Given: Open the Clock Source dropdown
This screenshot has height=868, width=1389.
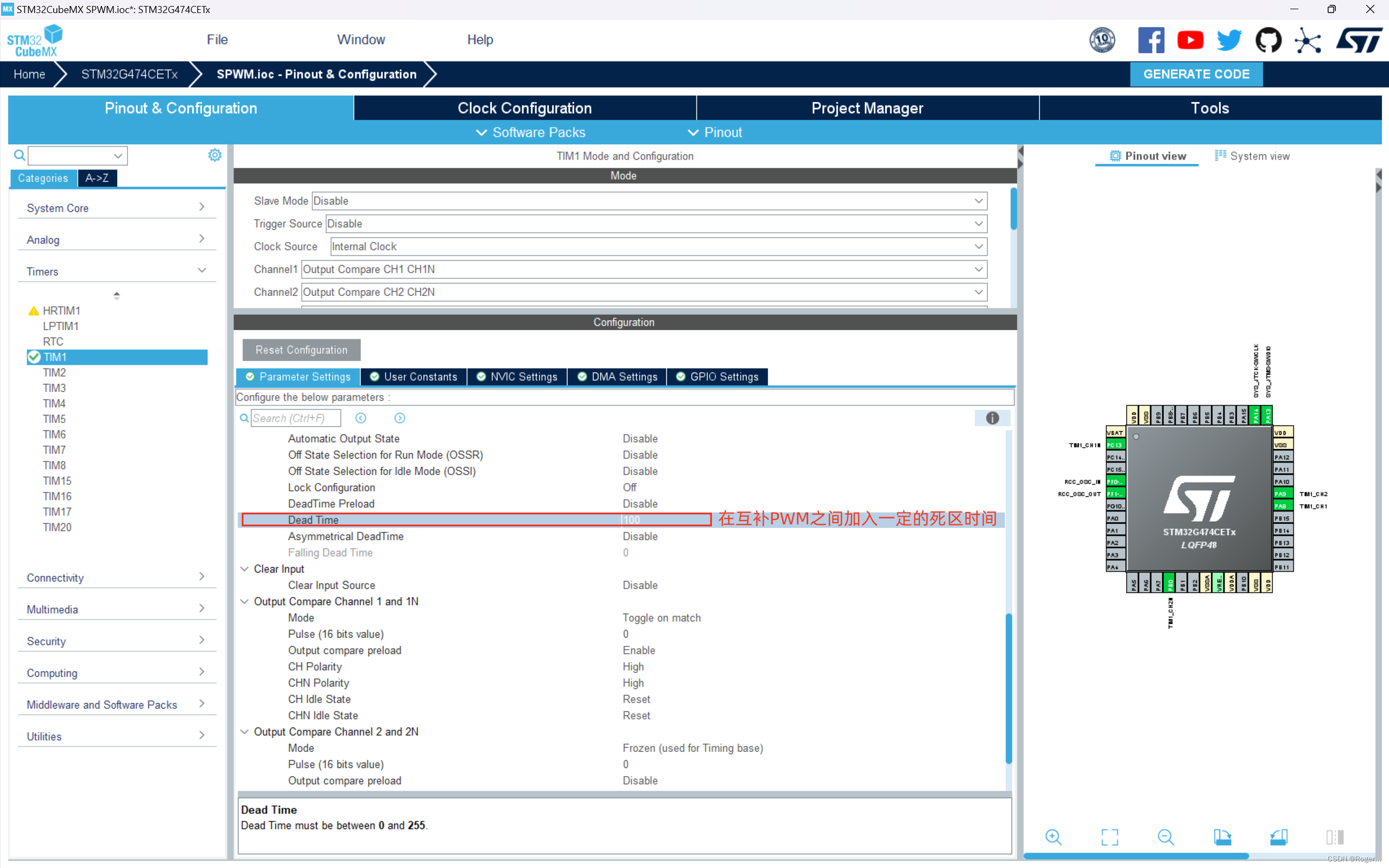Looking at the screenshot, I should point(978,246).
